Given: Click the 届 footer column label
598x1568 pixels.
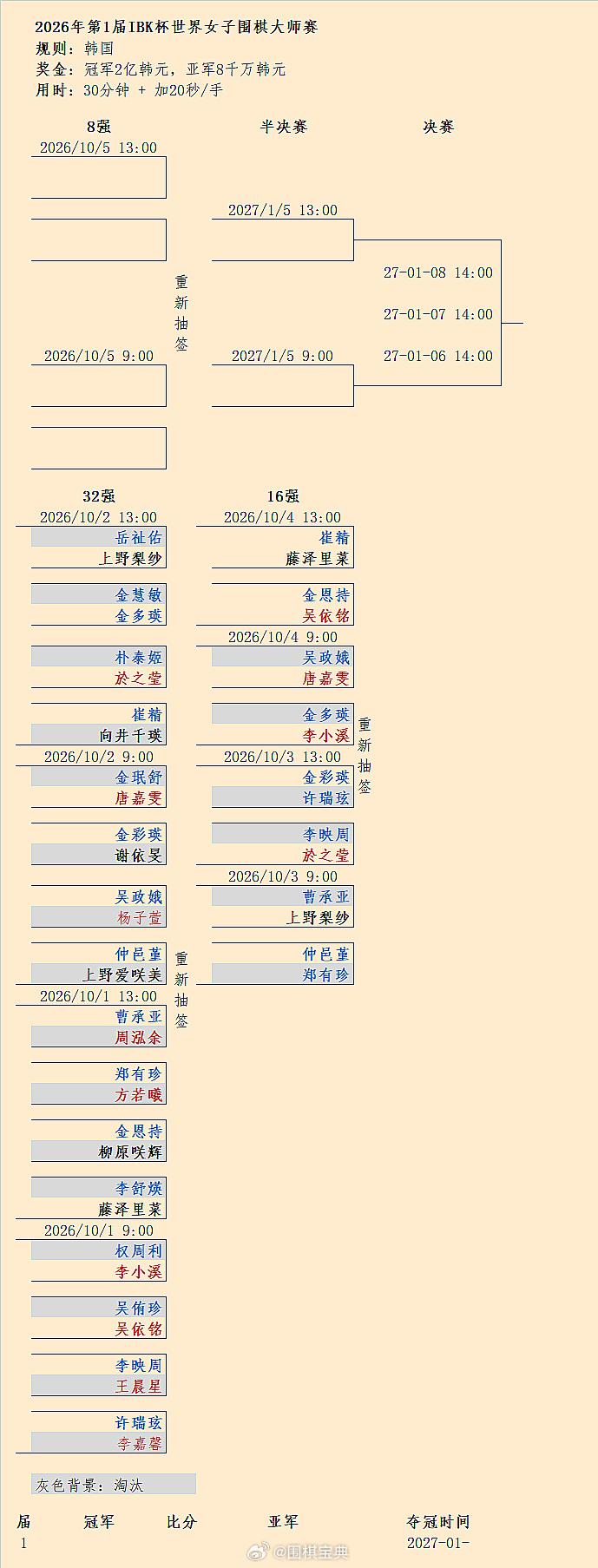Looking at the screenshot, I should pos(23,1522).
